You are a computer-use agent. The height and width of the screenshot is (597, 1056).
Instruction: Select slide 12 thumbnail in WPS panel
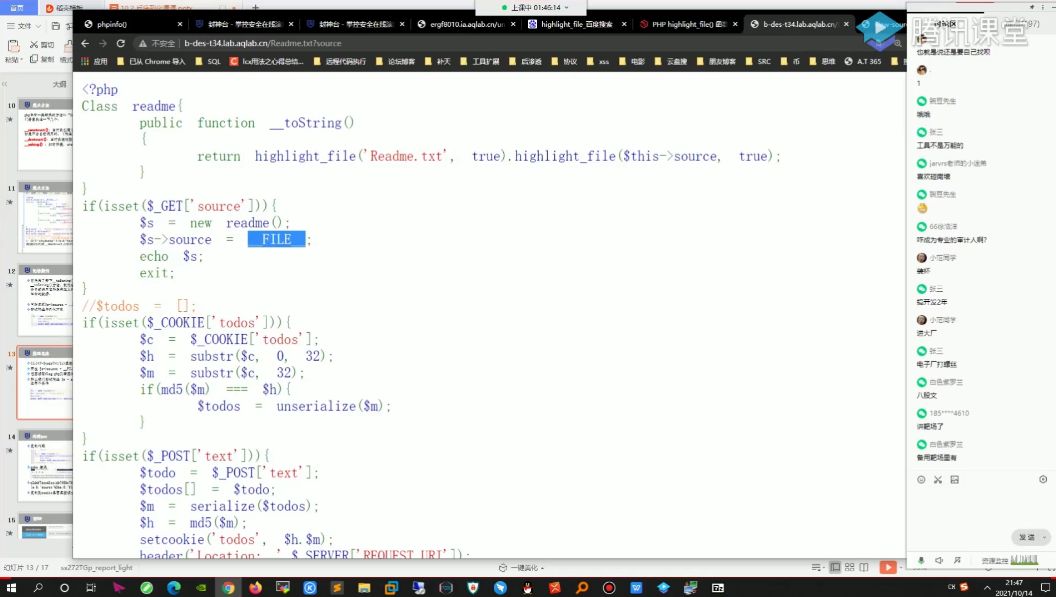click(x=46, y=300)
